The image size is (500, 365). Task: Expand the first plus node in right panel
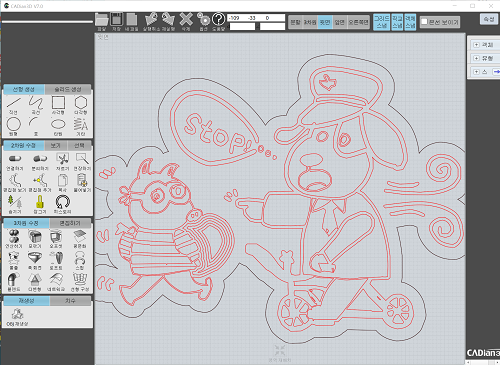(476, 45)
